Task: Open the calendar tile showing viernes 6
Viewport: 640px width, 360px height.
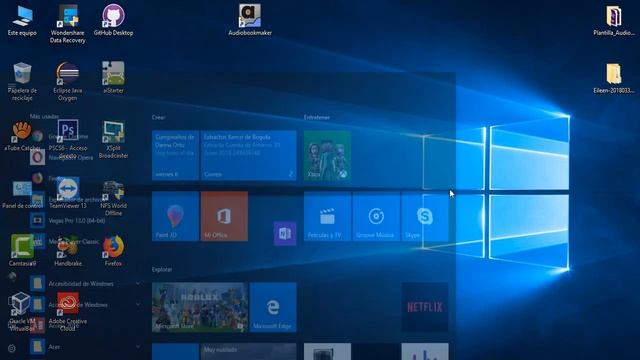Action: [175, 156]
